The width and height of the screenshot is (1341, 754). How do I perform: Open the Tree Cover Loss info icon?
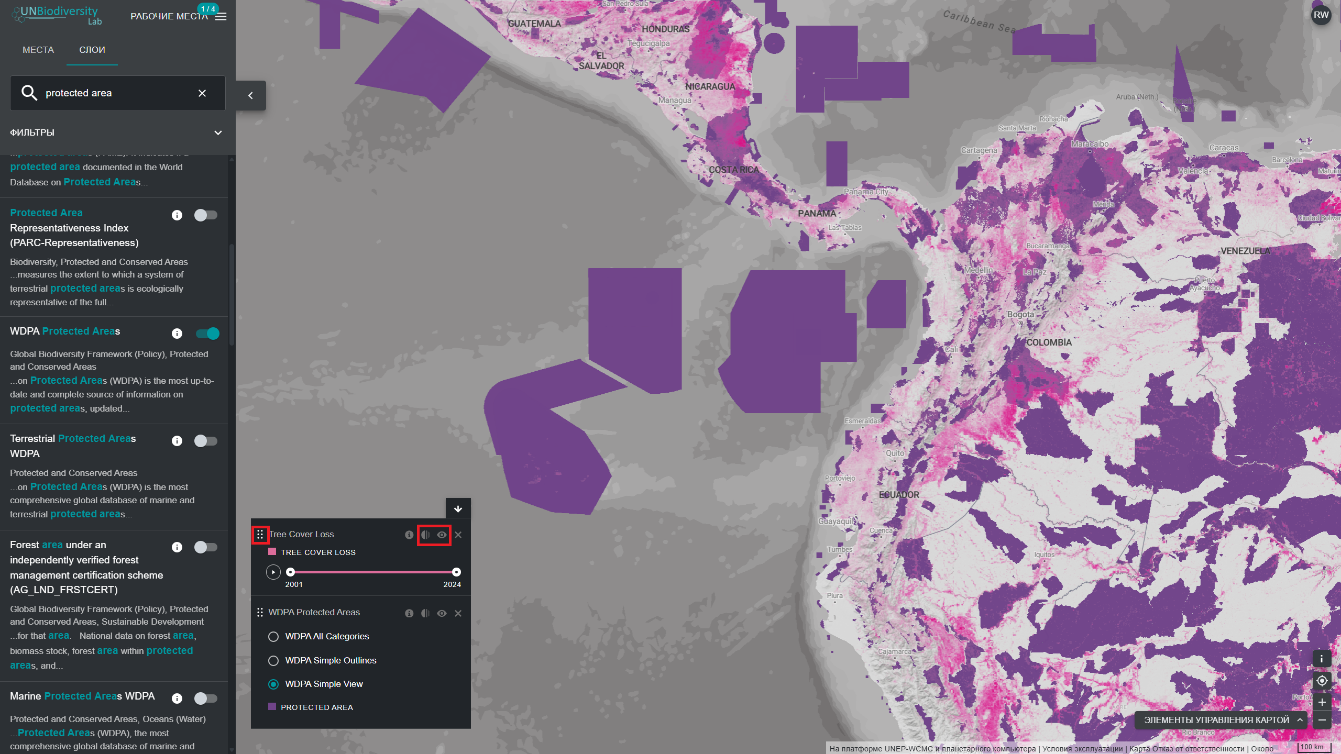pyautogui.click(x=409, y=535)
